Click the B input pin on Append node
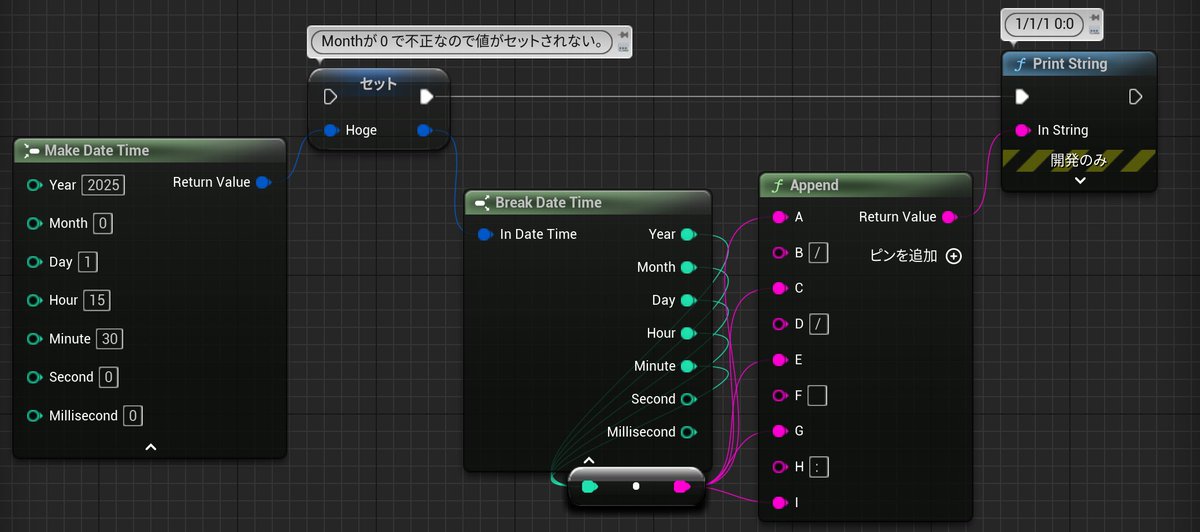The height and width of the screenshot is (532, 1200). (780, 253)
